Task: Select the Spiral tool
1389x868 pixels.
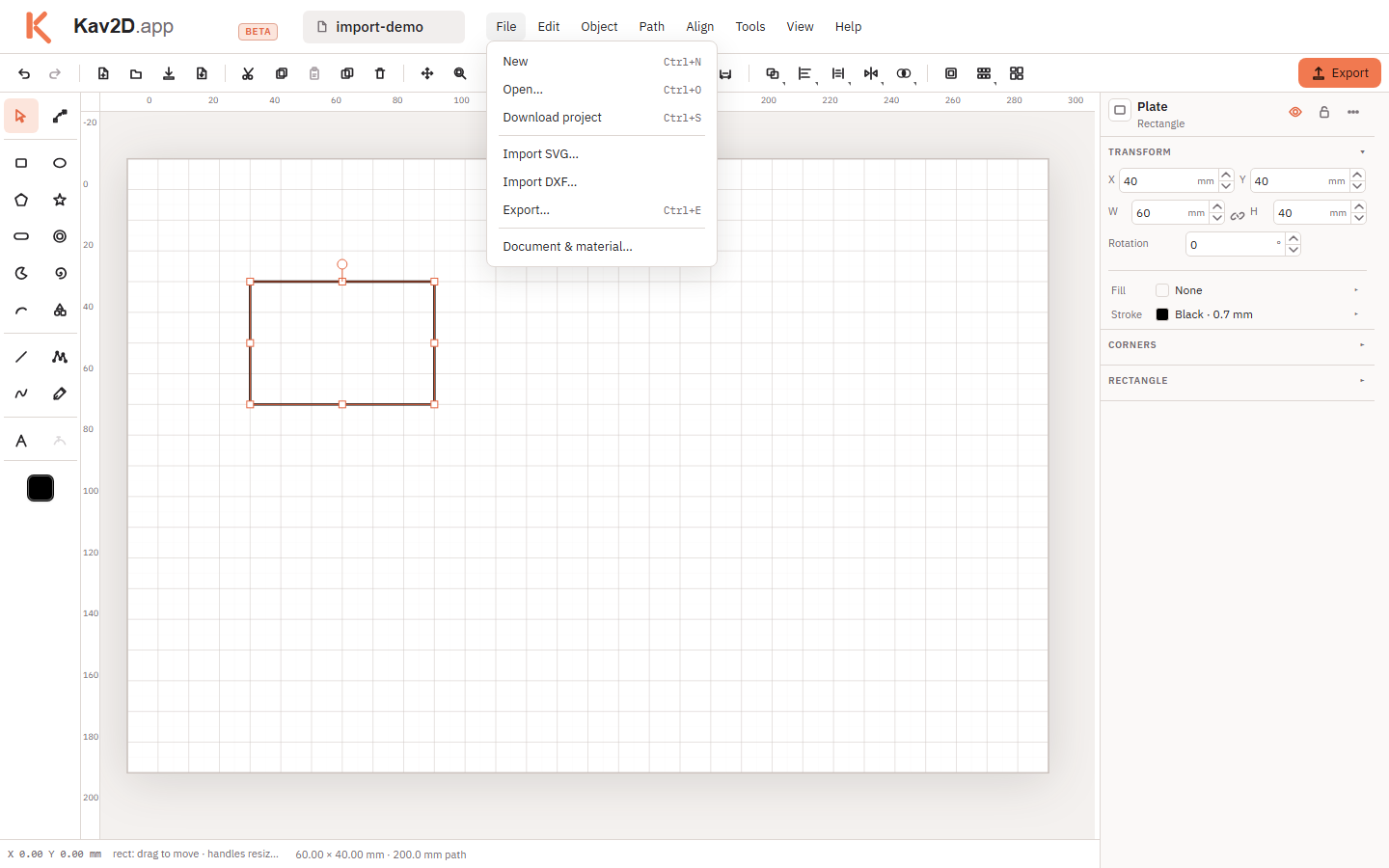Action: [60, 273]
